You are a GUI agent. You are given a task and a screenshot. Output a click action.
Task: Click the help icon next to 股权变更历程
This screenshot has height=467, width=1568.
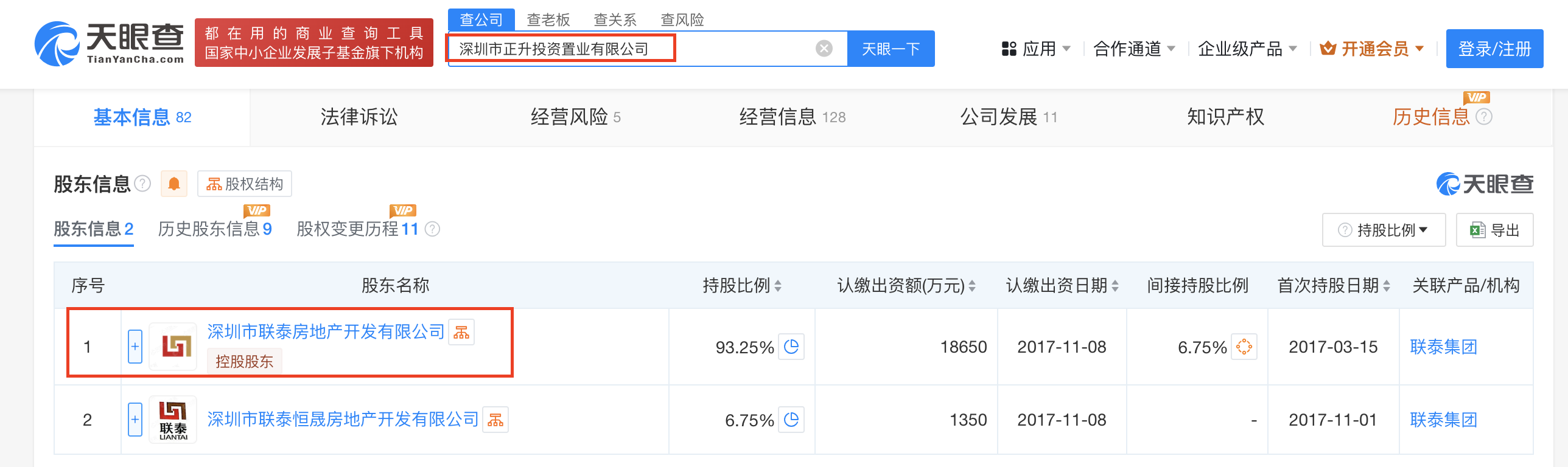coord(432,229)
